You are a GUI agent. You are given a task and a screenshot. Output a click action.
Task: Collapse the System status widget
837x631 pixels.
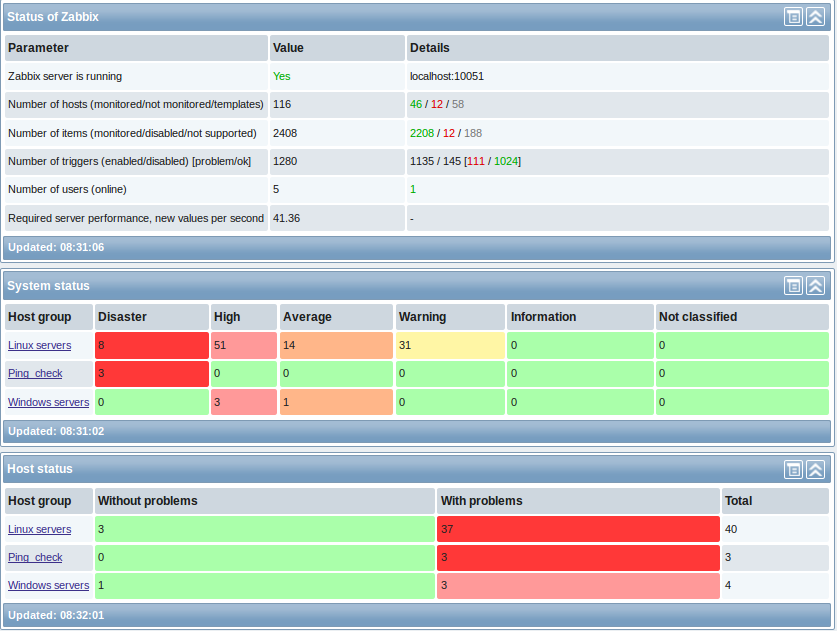coord(816,286)
